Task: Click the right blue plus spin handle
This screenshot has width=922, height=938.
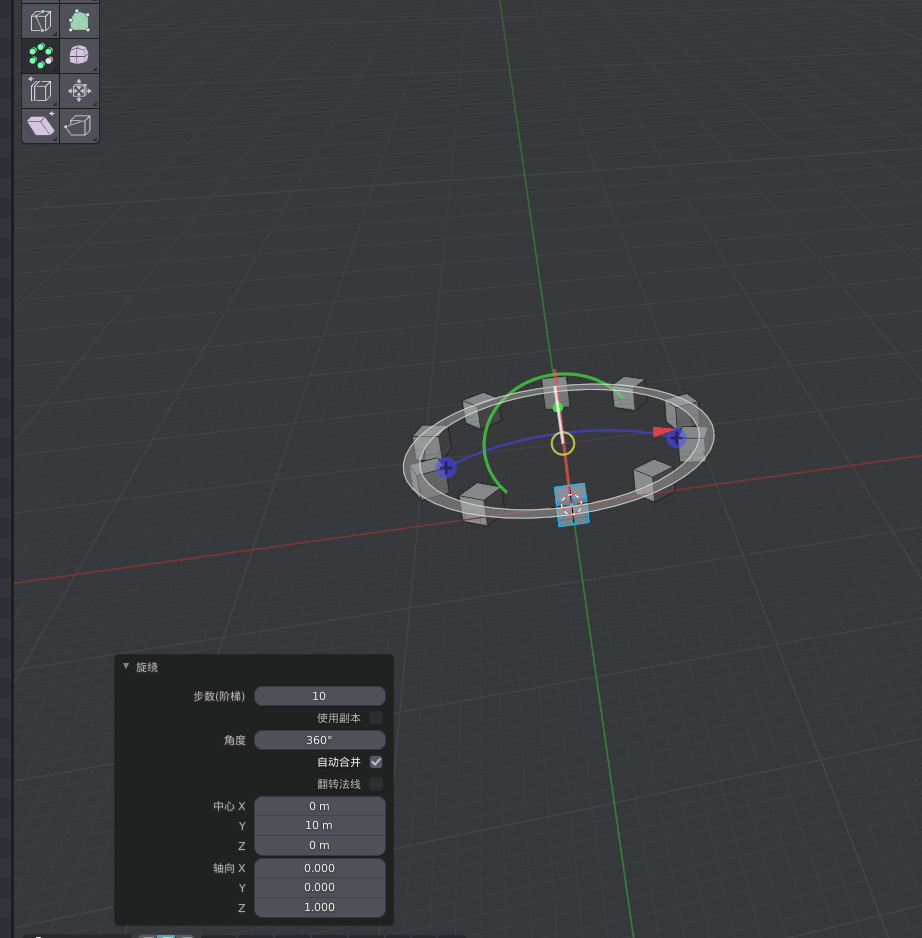Action: [676, 438]
